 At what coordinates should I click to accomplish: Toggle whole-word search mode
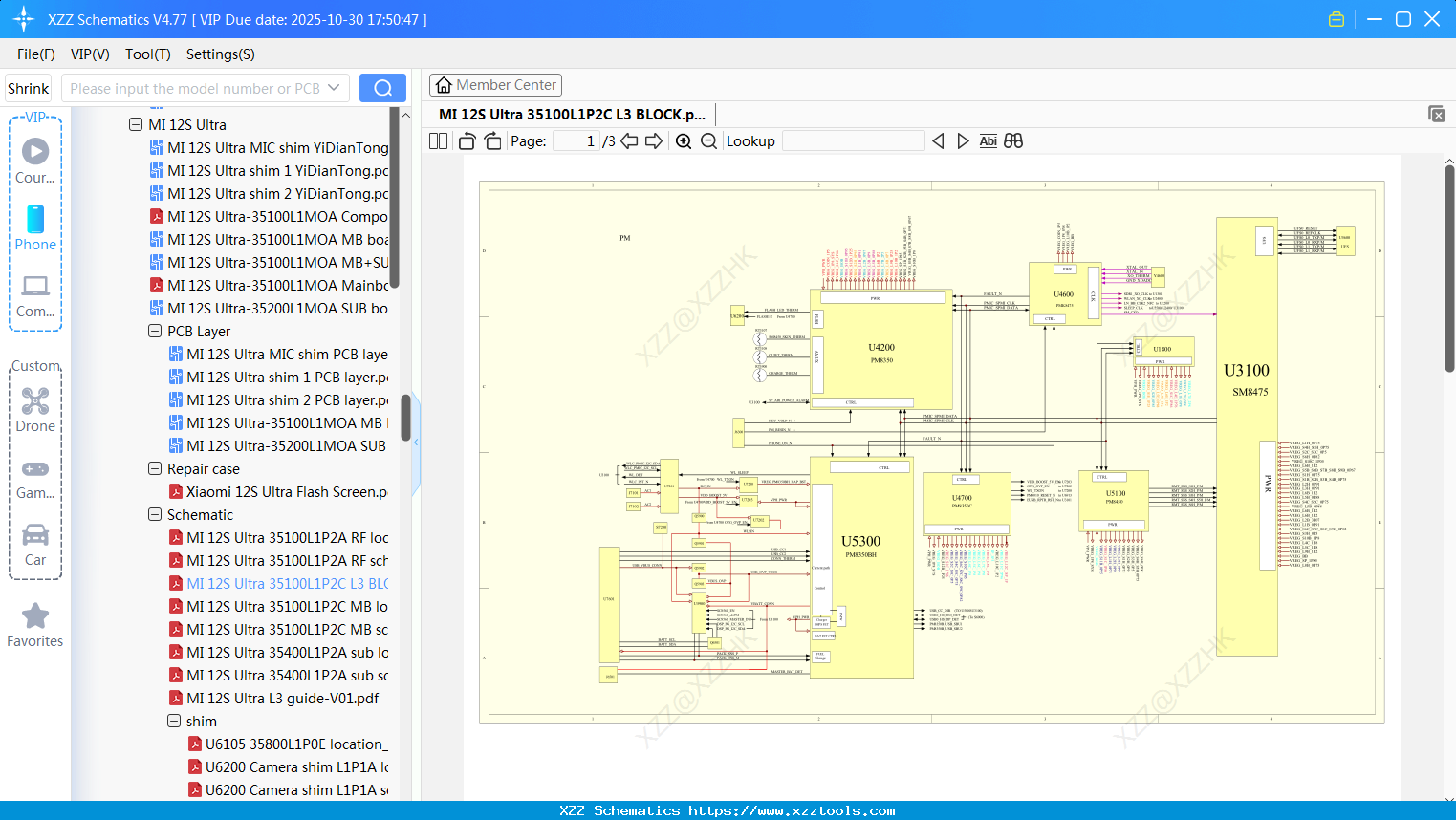pos(1012,140)
